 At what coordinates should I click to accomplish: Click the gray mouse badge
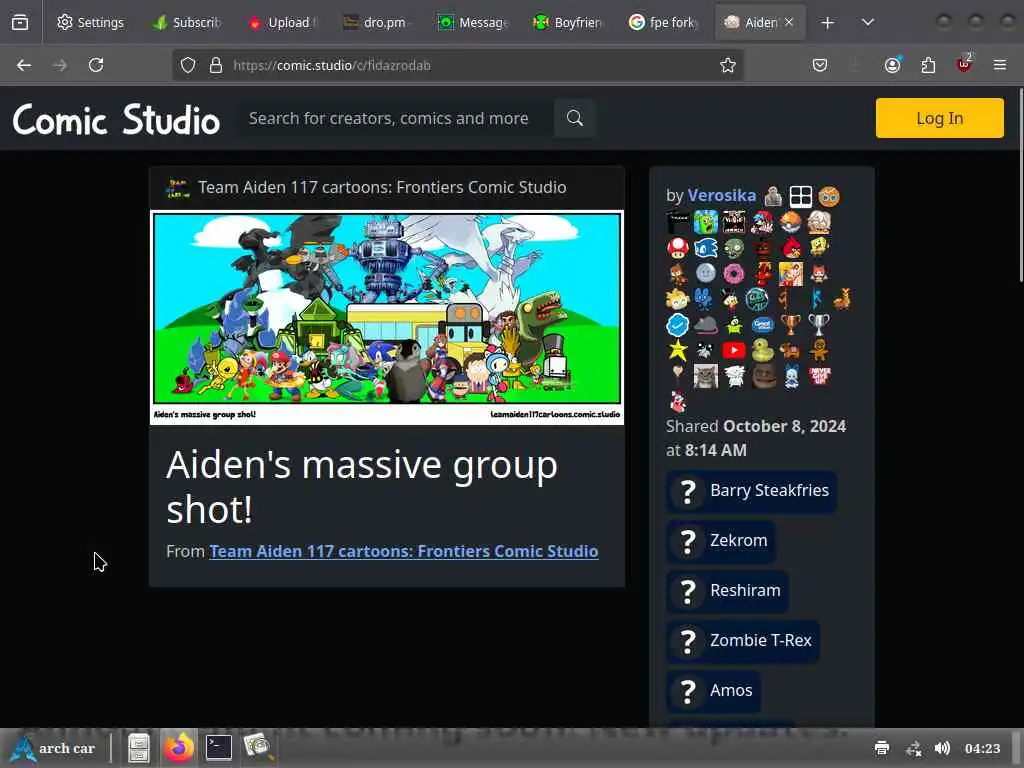(x=706, y=325)
